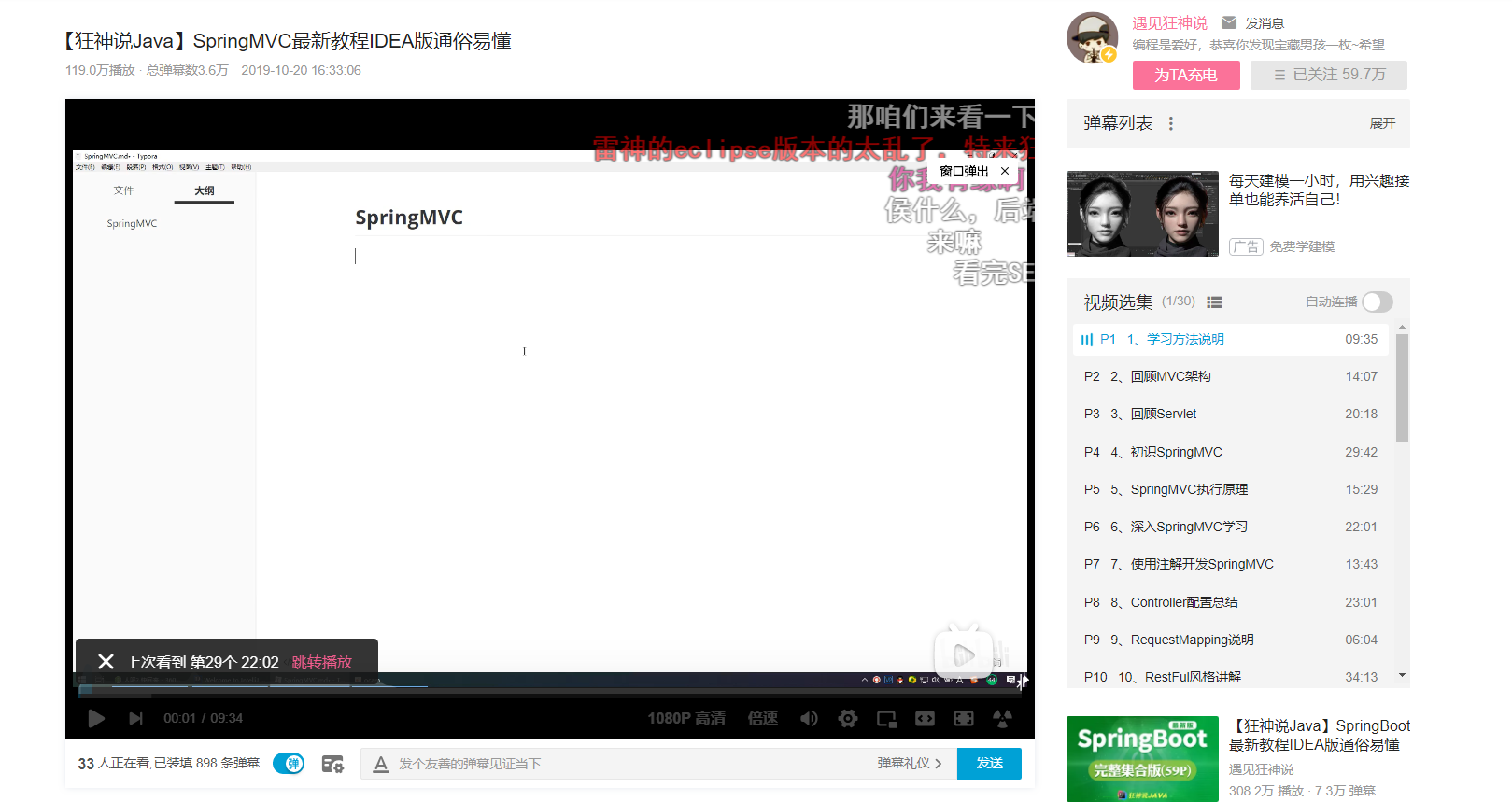Open the SpringBoot最新教程IDEA版 video title
Image resolution: width=1512 pixels, height=802 pixels.
(1320, 735)
